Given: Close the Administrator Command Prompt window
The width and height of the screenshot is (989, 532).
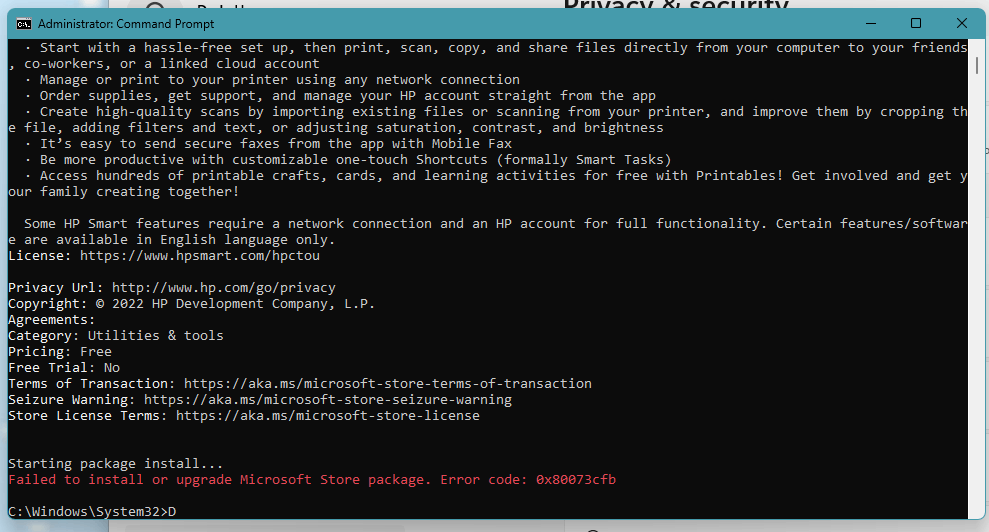Looking at the screenshot, I should pos(961,23).
